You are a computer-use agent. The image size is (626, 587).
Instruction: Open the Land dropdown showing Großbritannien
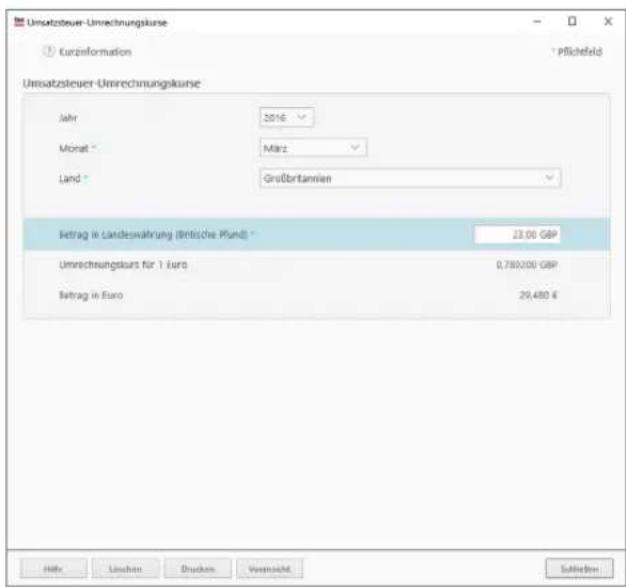click(x=410, y=178)
